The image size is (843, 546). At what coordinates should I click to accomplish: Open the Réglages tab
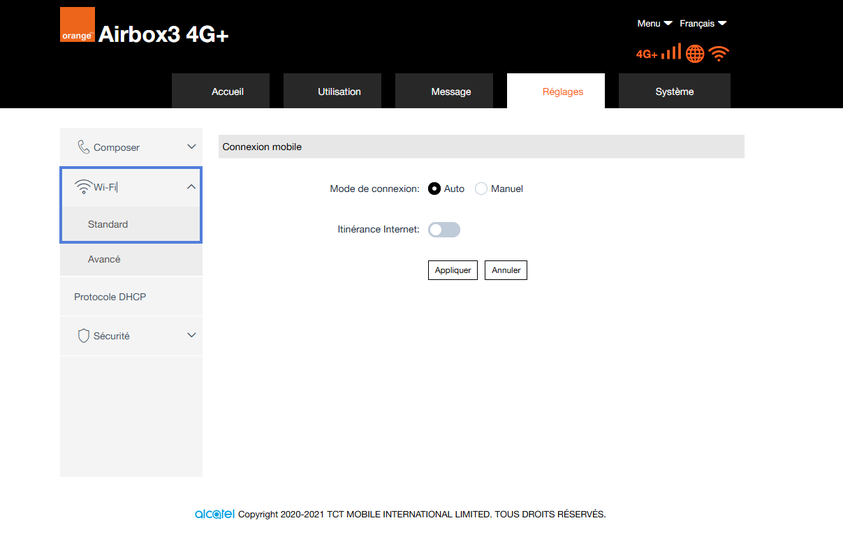pyautogui.click(x=556, y=91)
